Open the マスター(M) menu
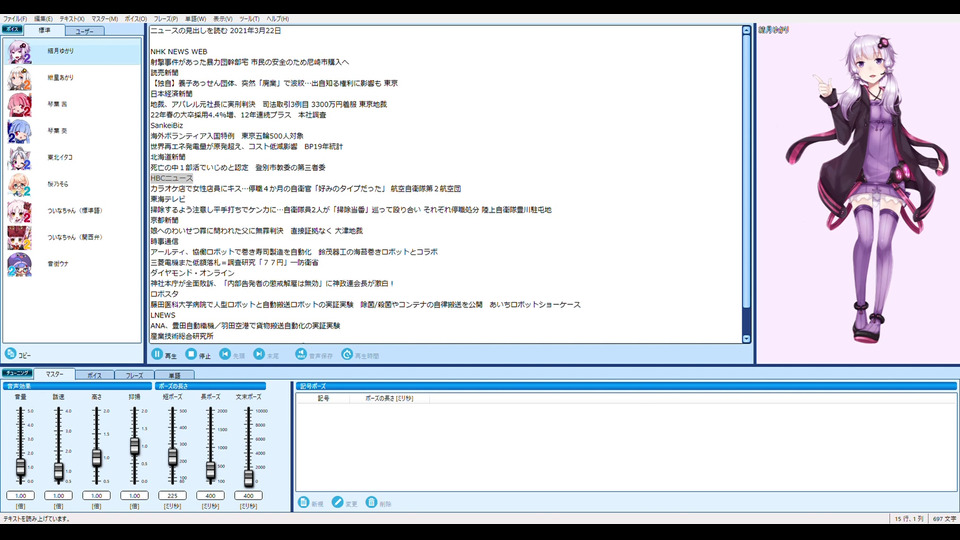This screenshot has height=540, width=960. (x=105, y=19)
